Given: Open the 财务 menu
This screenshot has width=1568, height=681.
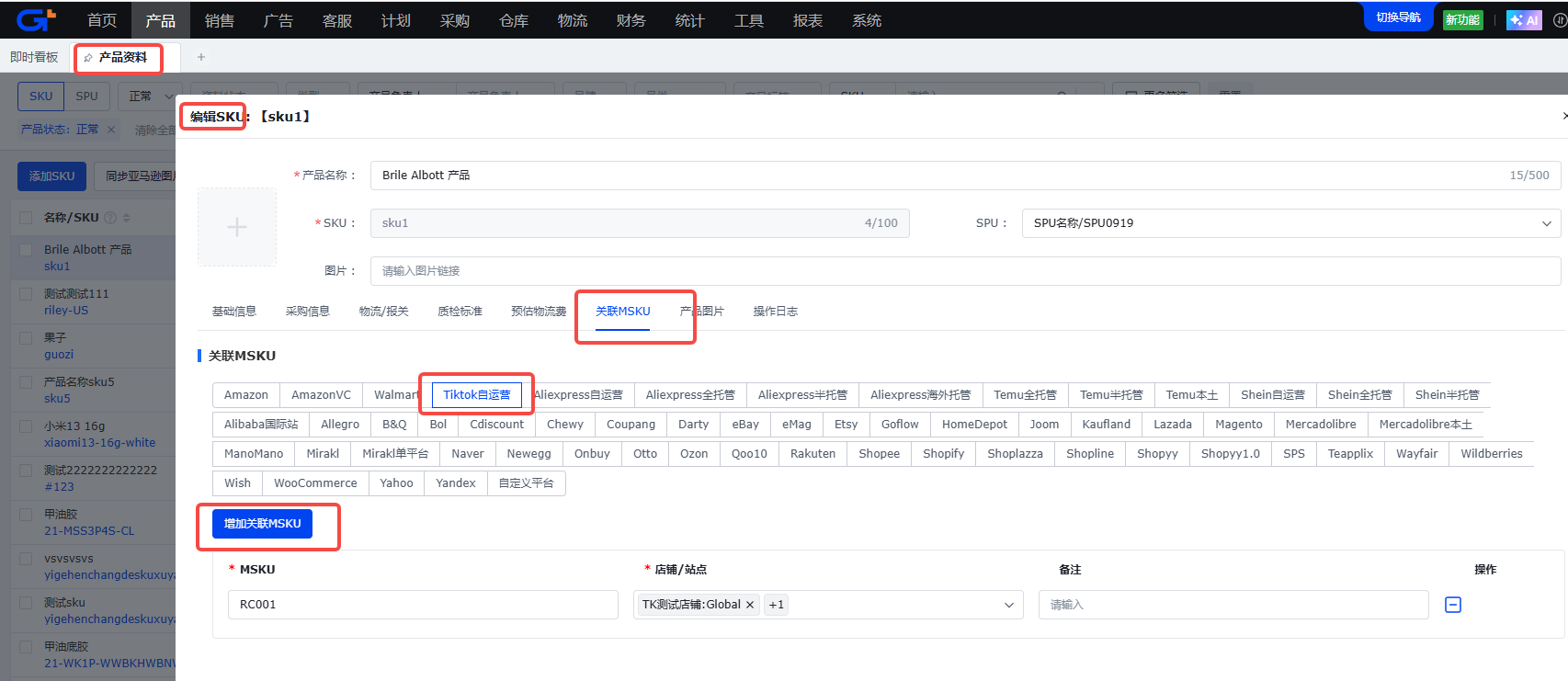Looking at the screenshot, I should click(x=631, y=20).
